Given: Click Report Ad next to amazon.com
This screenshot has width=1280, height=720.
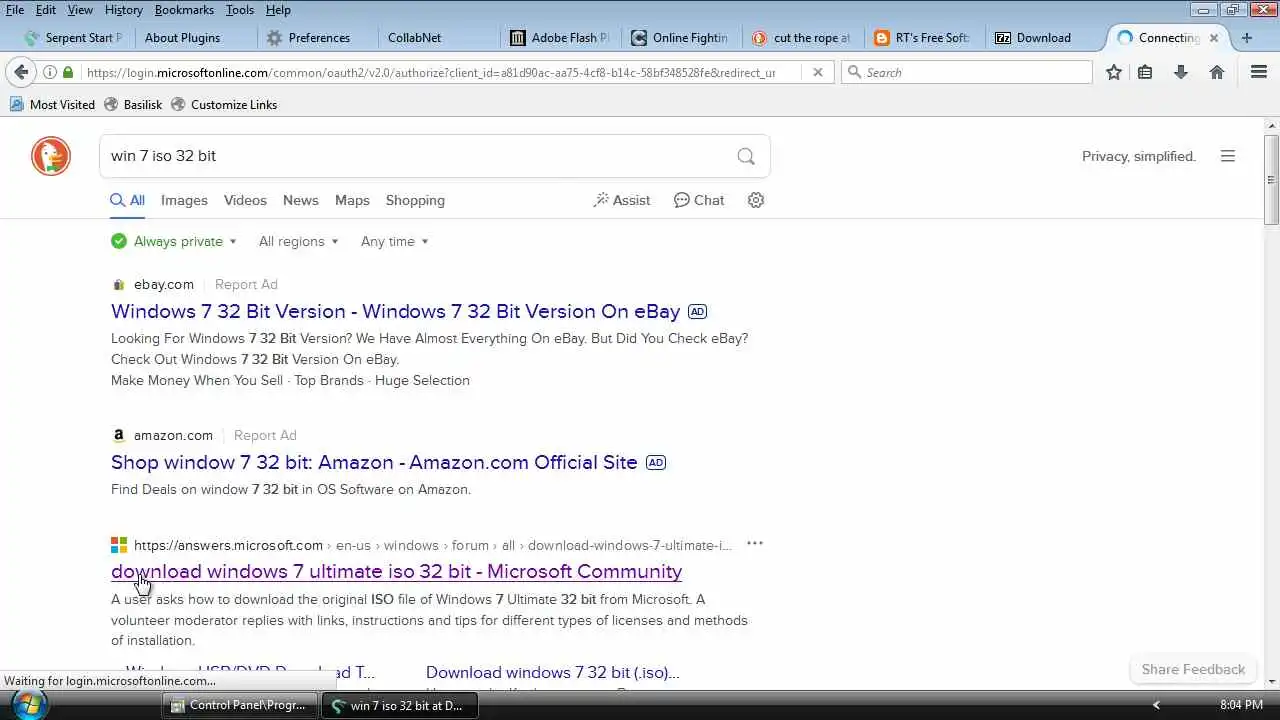Looking at the screenshot, I should [x=265, y=435].
